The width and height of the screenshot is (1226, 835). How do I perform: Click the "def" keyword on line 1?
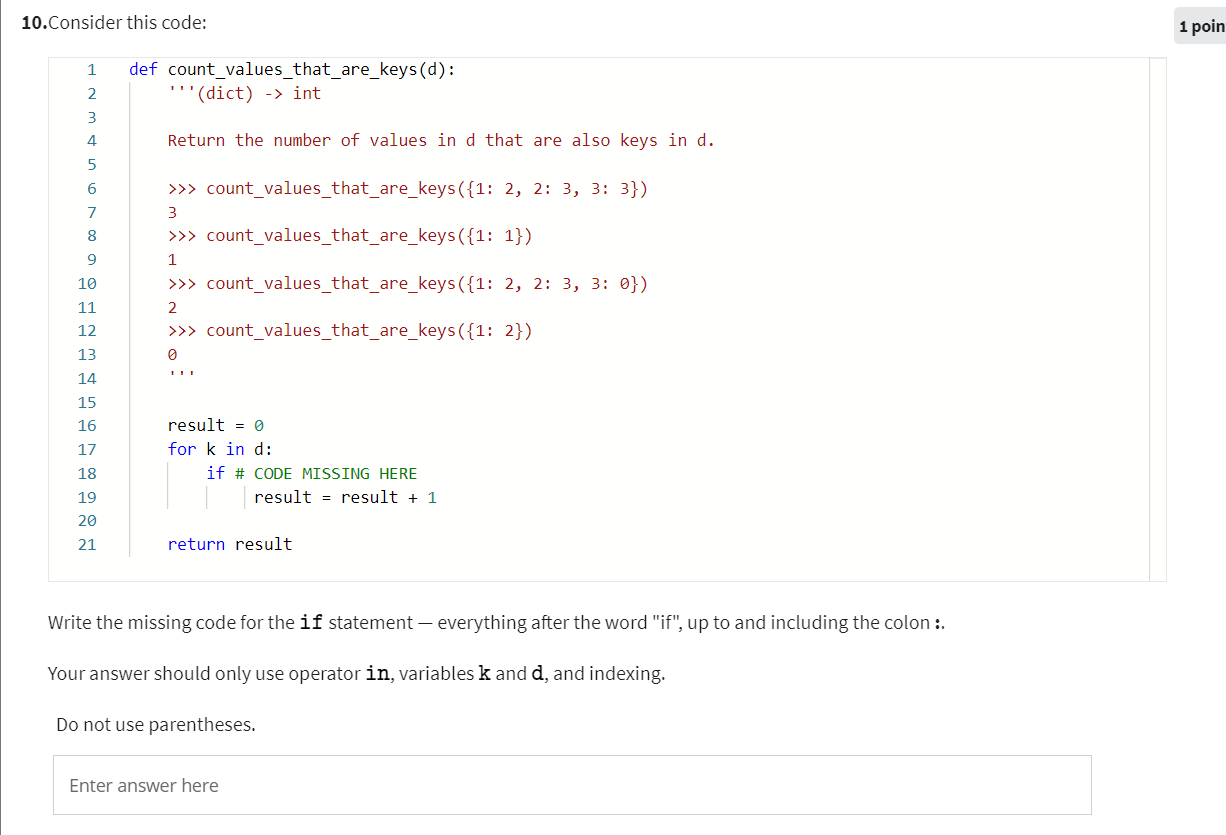[143, 69]
